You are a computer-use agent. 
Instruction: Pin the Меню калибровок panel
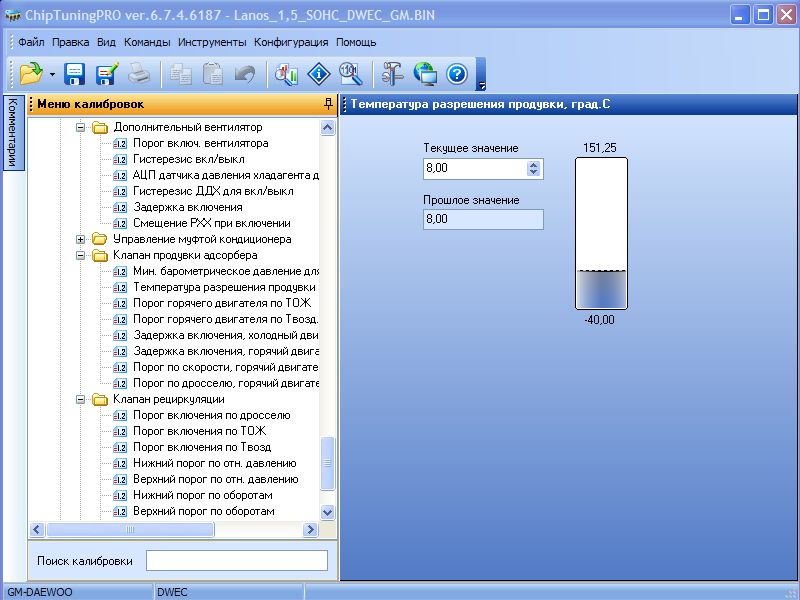[328, 104]
